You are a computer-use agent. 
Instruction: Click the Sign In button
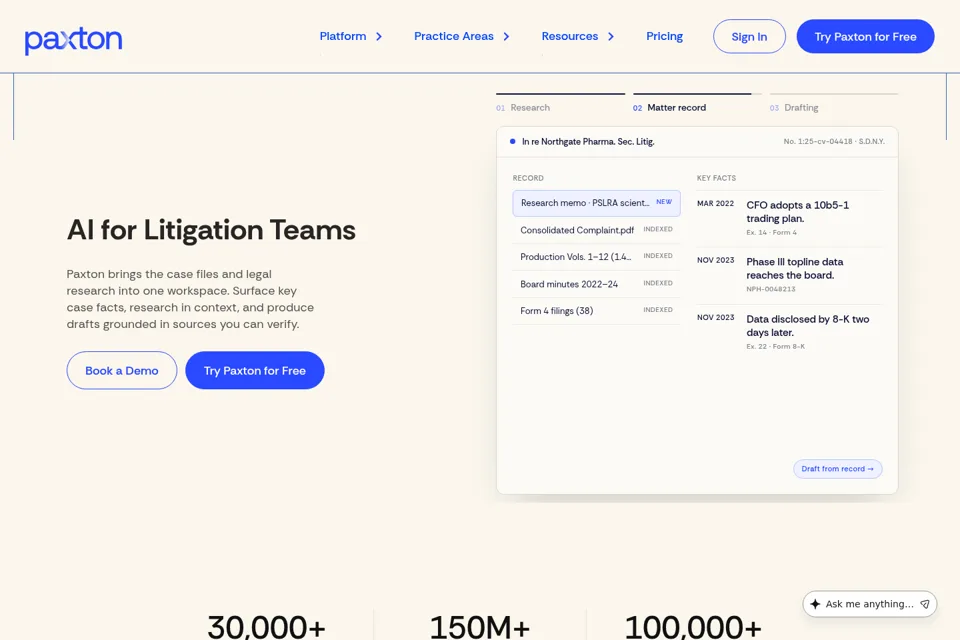point(749,37)
